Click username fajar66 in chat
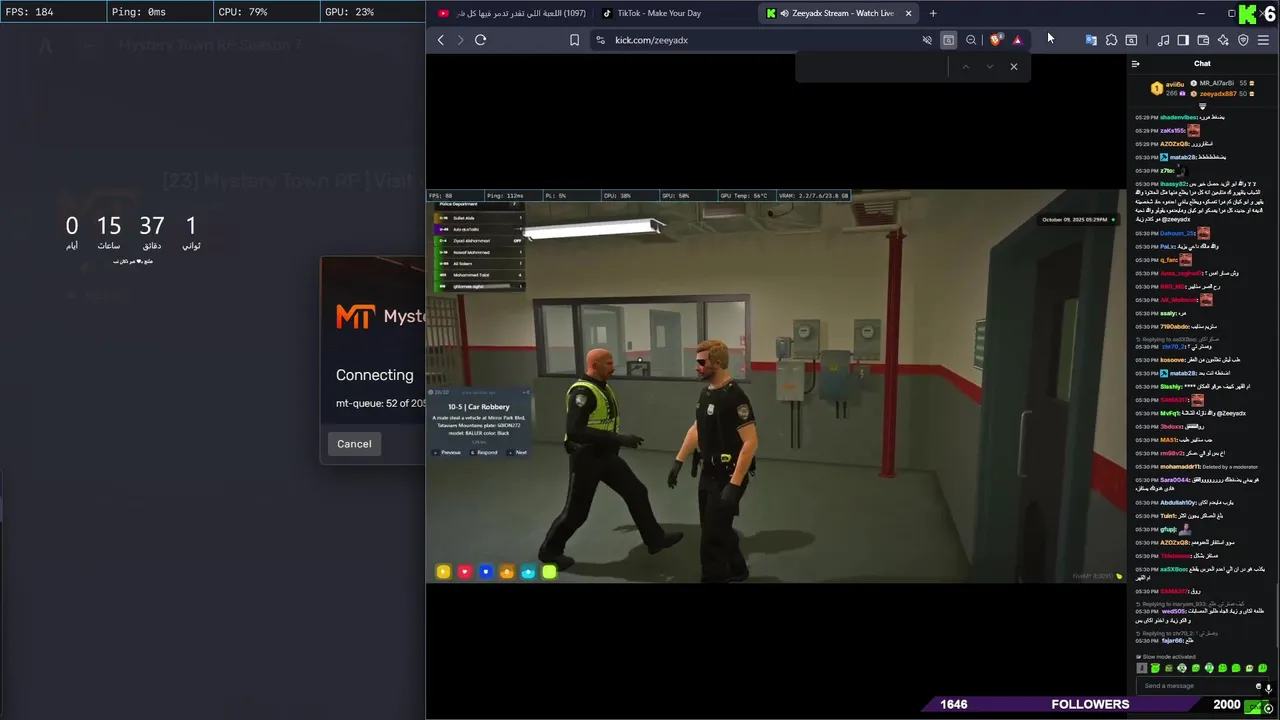 [x=1171, y=640]
